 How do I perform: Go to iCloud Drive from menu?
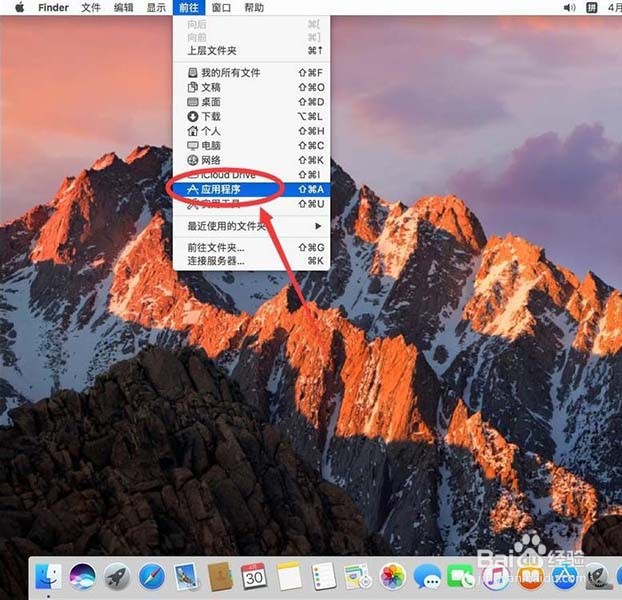pyautogui.click(x=251, y=174)
